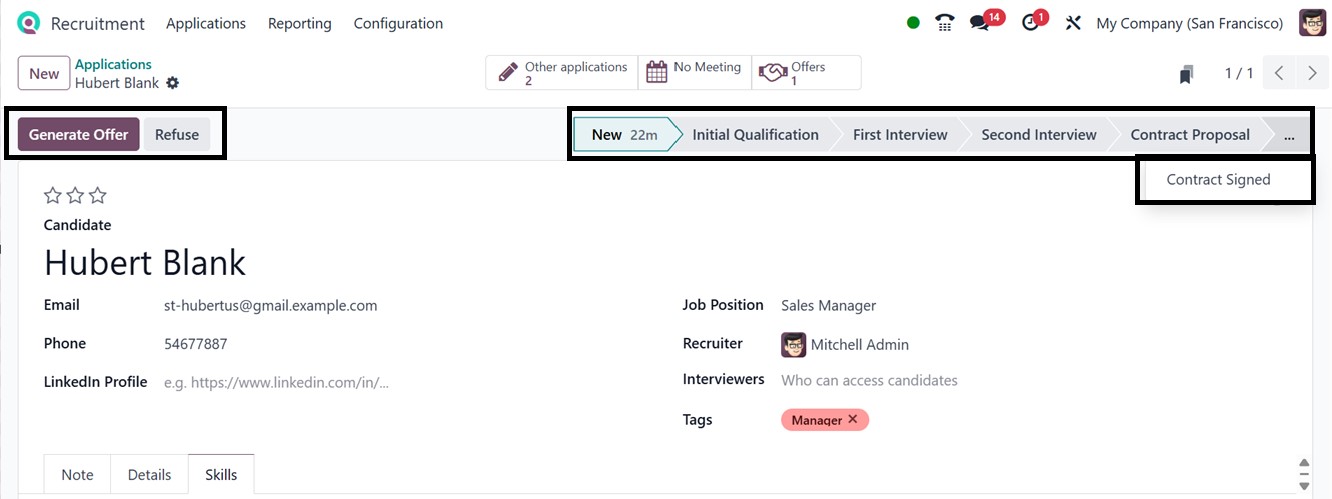Image resolution: width=1332 pixels, height=499 pixels.
Task: Click the Generate Offer button
Action: 78,135
